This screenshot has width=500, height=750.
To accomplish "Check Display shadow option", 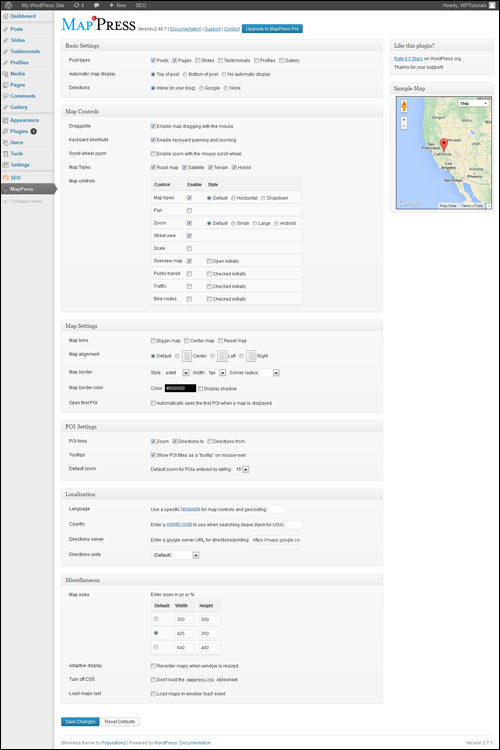I will pos(200,388).
